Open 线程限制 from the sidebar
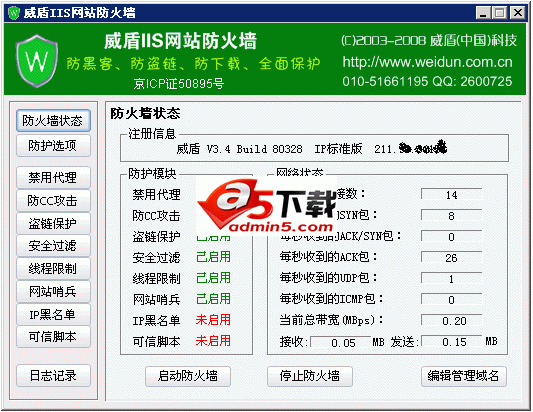The image size is (533, 412). pos(53,268)
